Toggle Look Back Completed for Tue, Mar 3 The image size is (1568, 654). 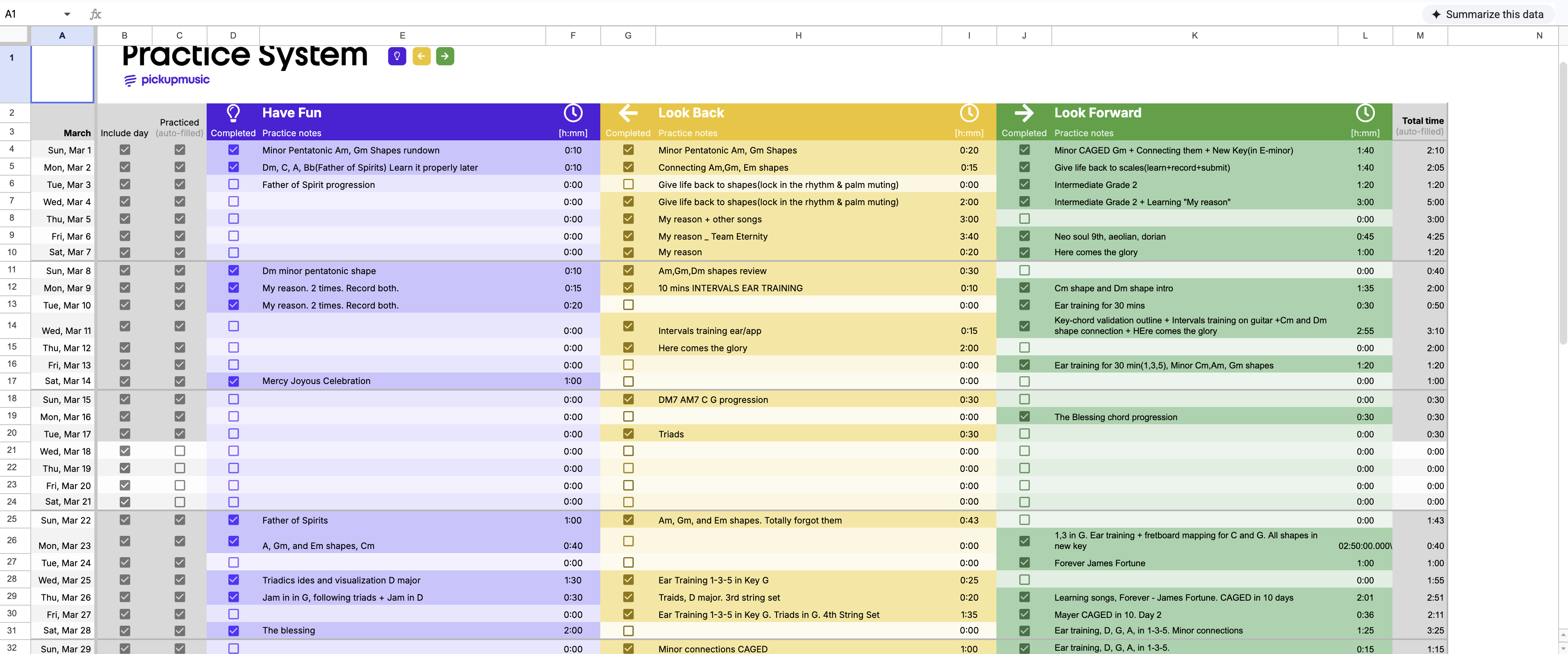(x=628, y=184)
